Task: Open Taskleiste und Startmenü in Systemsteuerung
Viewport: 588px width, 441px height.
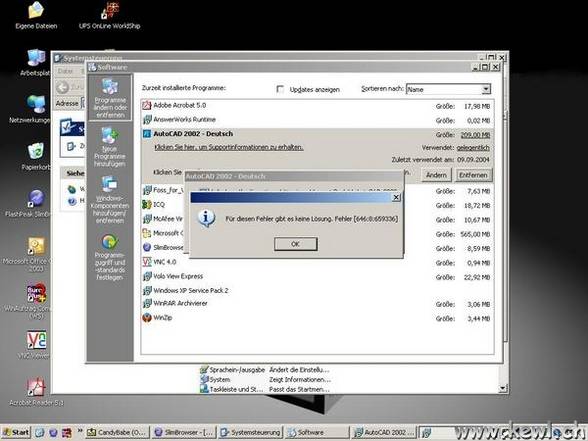Action: tap(231, 389)
